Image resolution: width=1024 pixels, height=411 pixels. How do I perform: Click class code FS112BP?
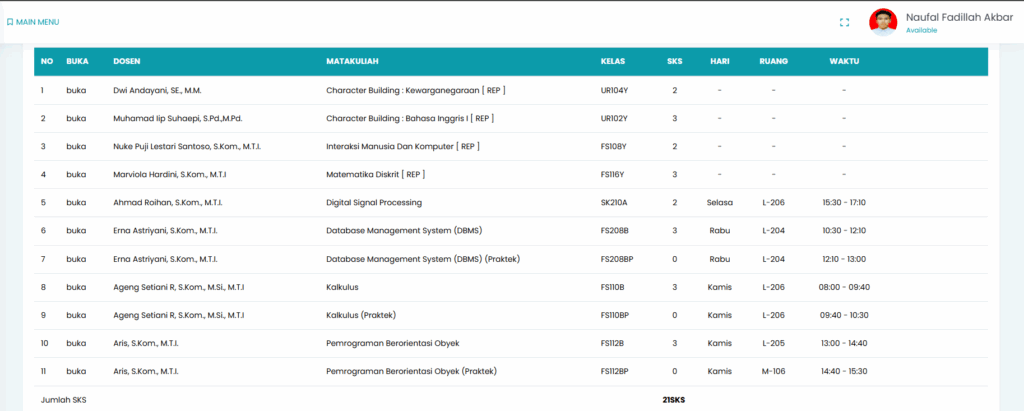pos(615,372)
